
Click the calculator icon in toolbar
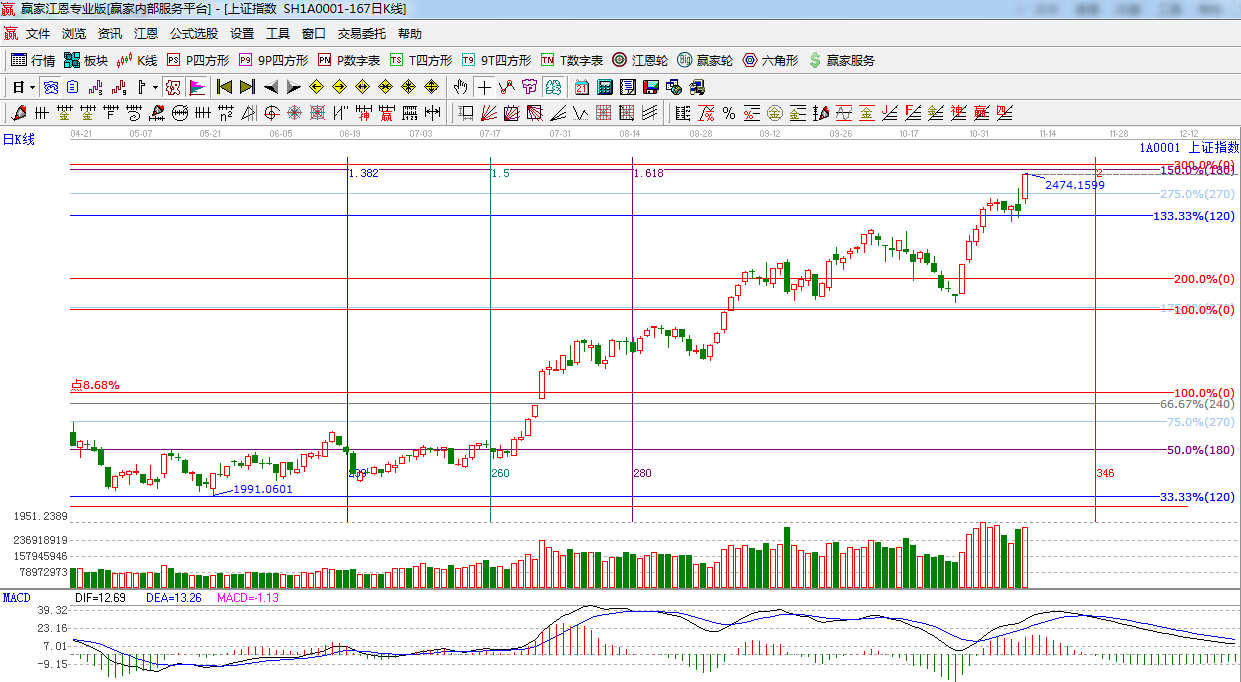click(x=605, y=87)
